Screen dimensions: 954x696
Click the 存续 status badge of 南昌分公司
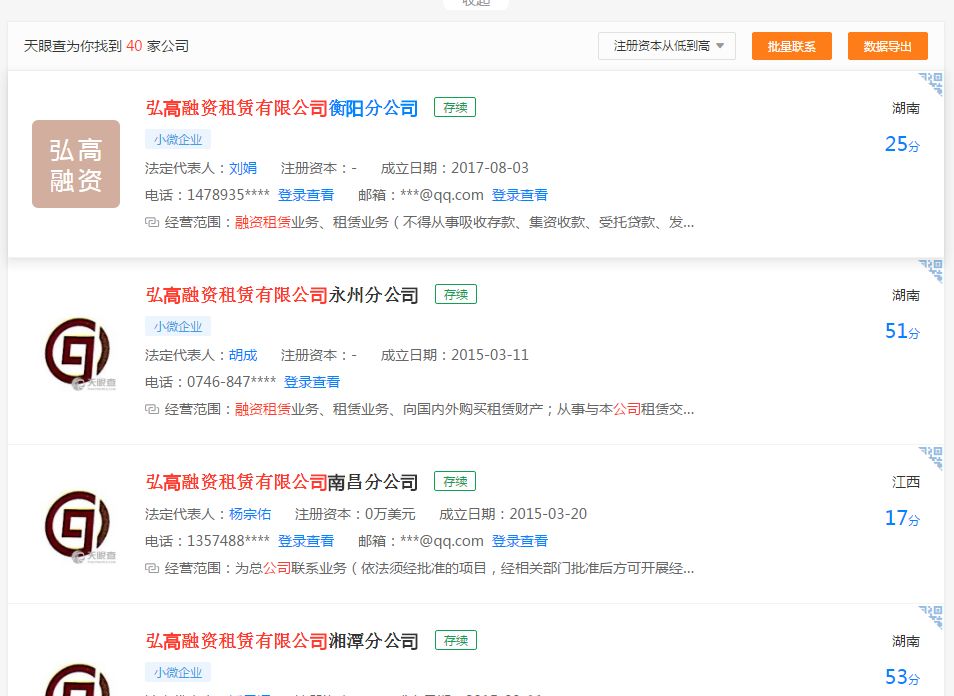click(455, 481)
